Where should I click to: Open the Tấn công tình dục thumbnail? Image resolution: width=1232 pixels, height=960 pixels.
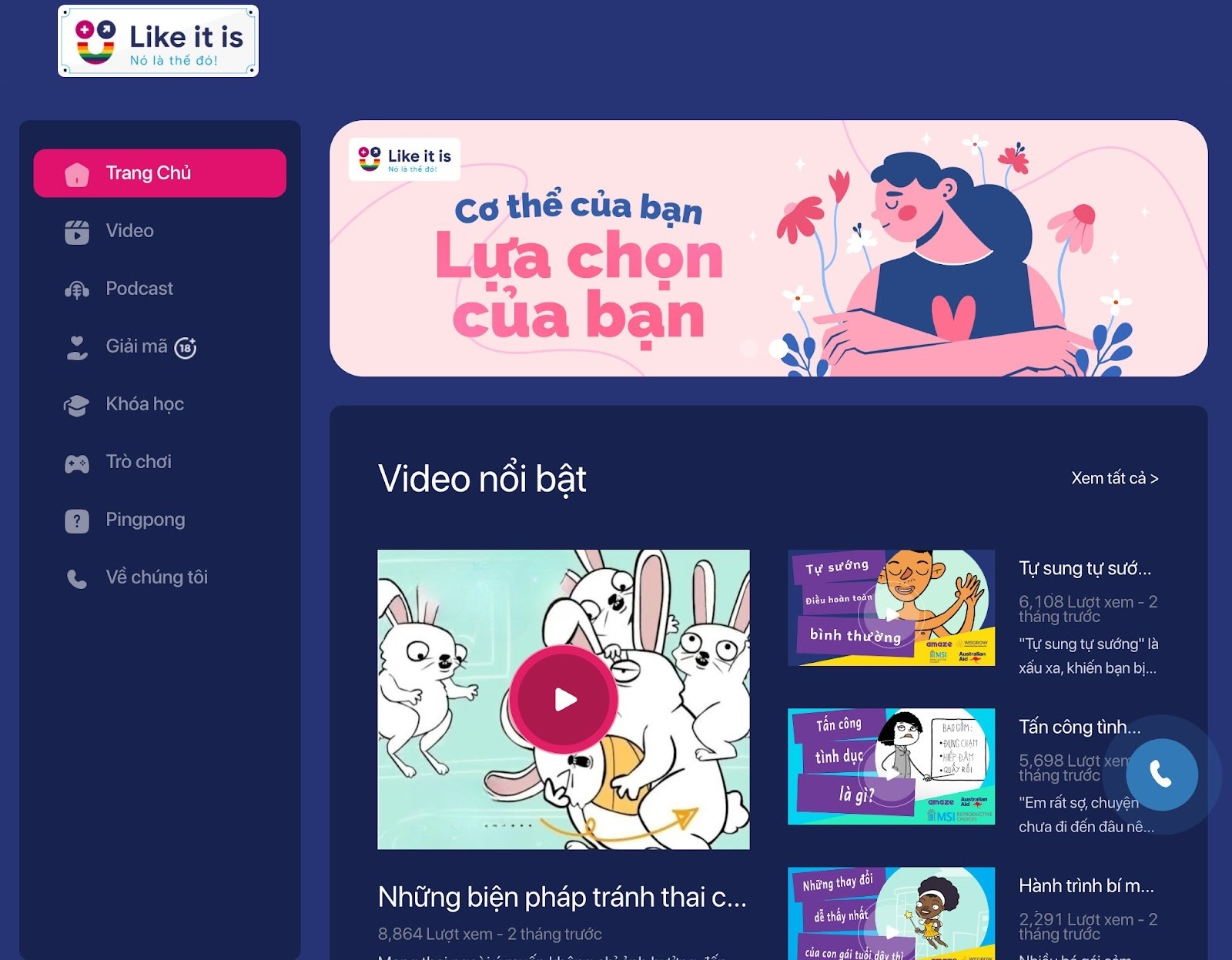[891, 766]
